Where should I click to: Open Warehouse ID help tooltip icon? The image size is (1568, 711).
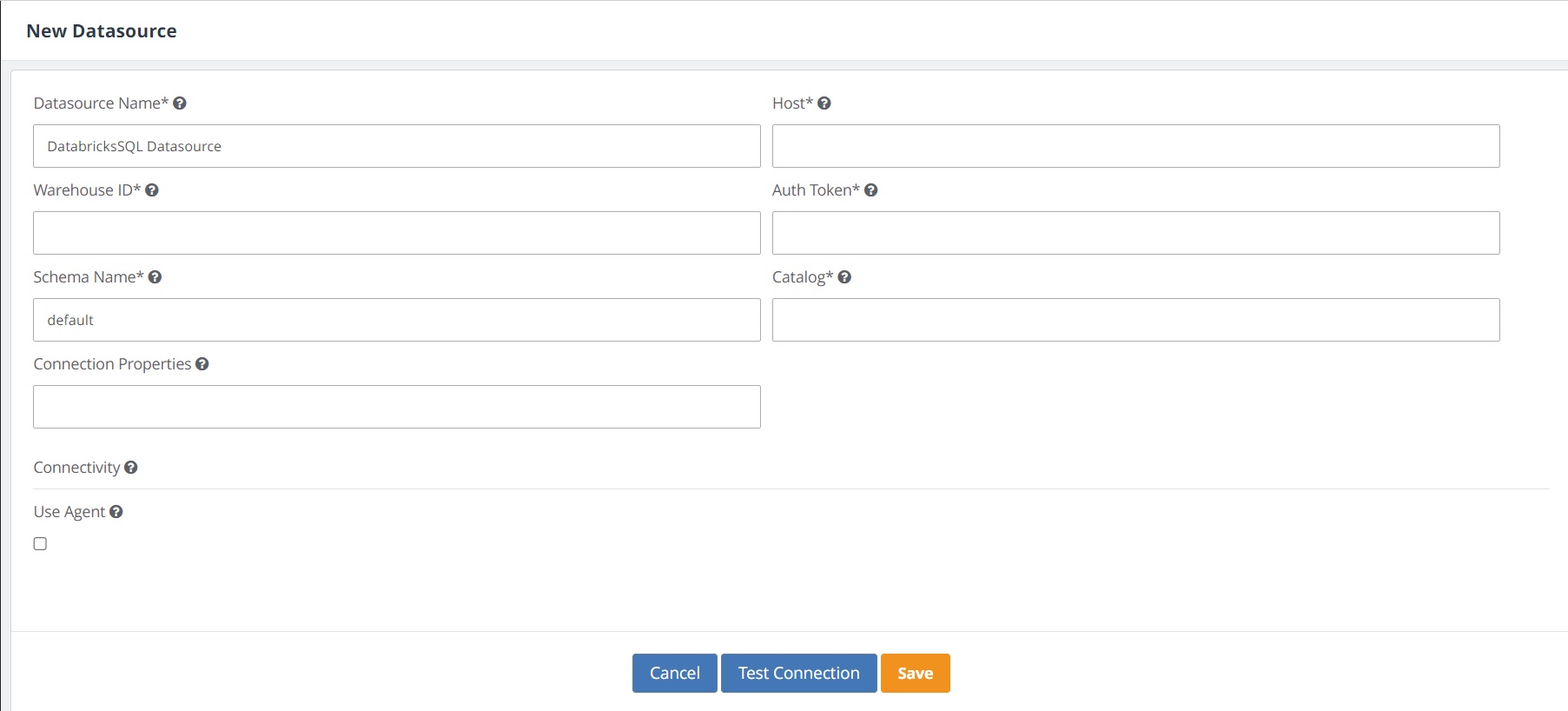coord(152,190)
